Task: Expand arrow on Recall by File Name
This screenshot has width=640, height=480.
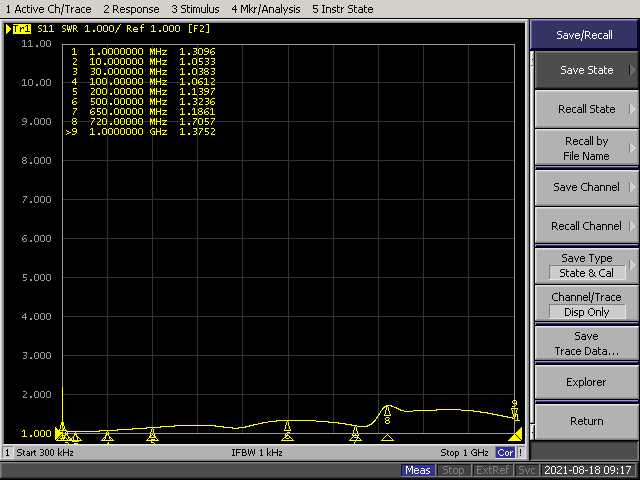Action: (632, 148)
